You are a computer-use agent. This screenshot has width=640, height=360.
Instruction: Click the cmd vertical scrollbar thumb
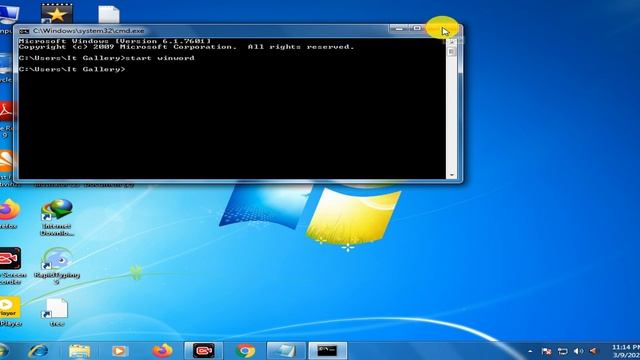pos(451,52)
